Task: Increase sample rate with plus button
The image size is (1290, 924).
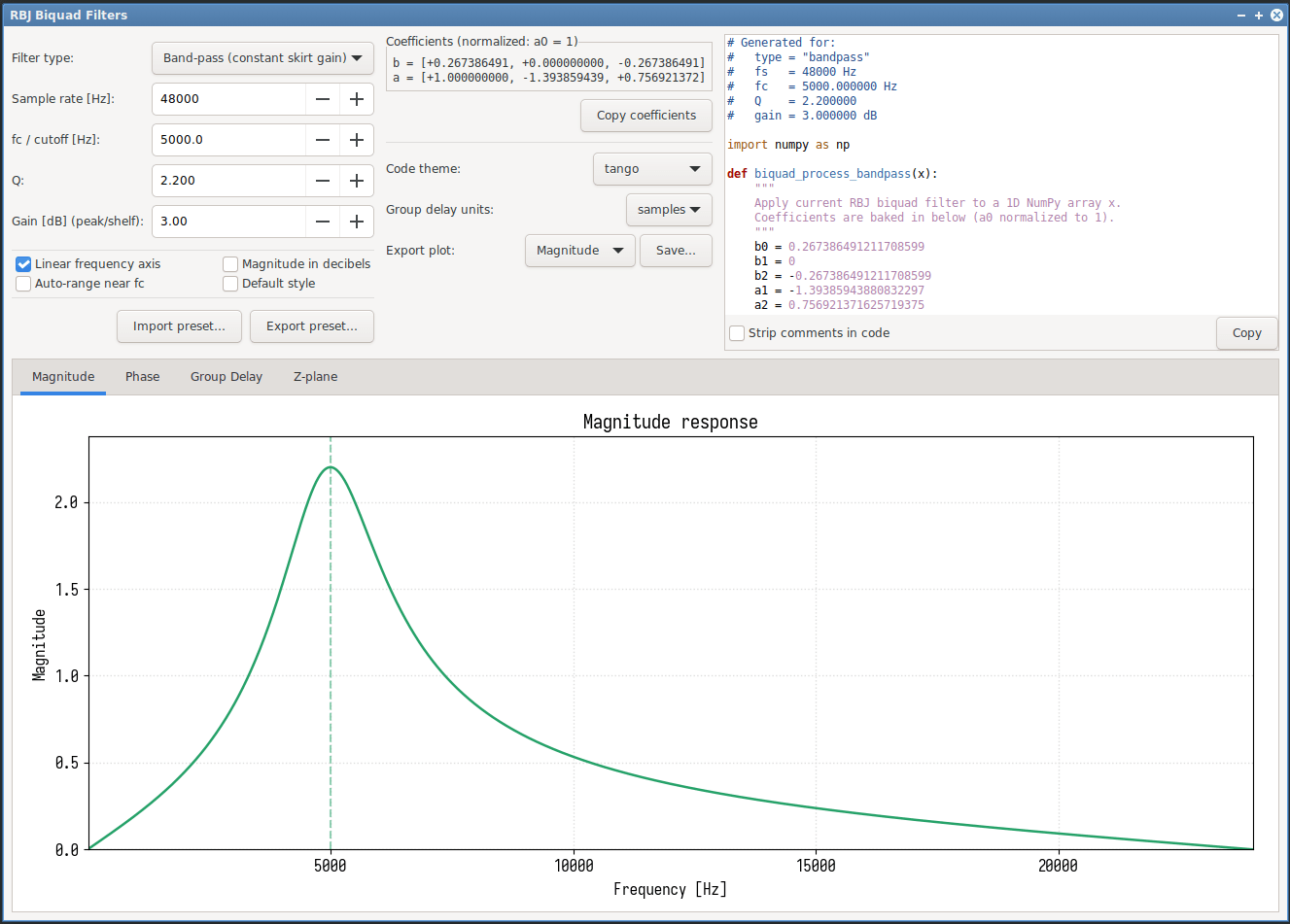Action: [x=357, y=99]
